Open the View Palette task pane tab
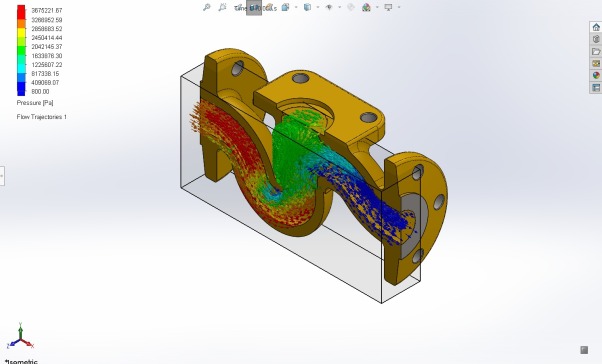Viewport: 602px width, 364px height. [x=596, y=63]
